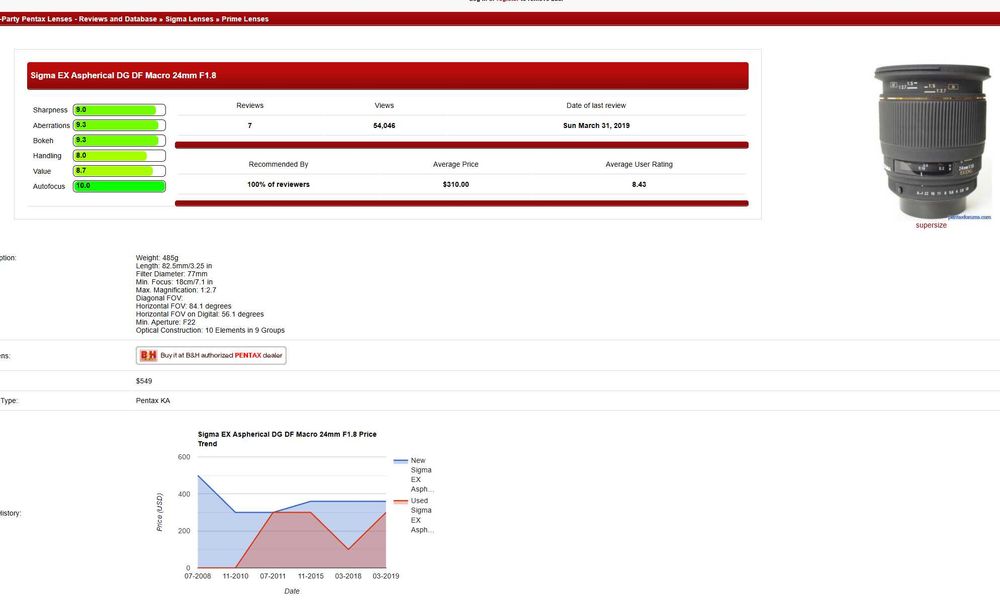Click the Aberrations 9.3 rating bar
This screenshot has width=1000, height=615.
119,125
